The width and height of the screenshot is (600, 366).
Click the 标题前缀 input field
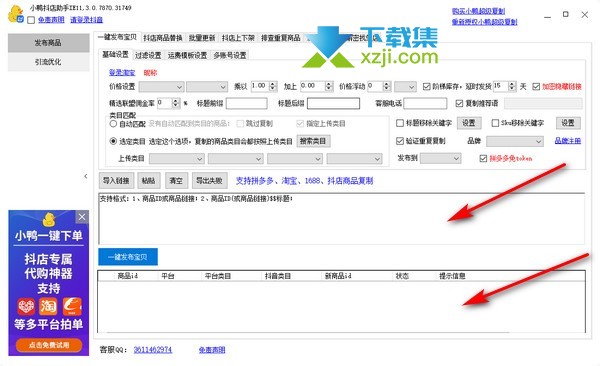(x=247, y=103)
